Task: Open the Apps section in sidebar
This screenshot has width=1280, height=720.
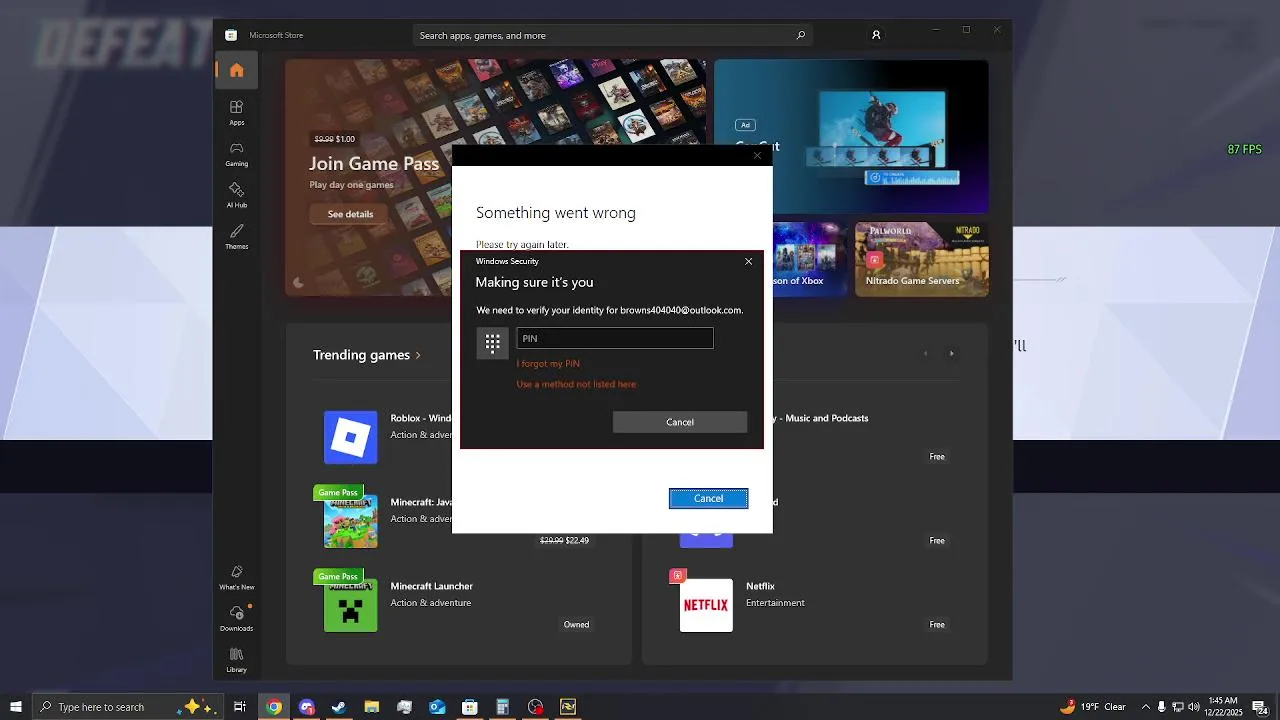Action: coord(236,112)
